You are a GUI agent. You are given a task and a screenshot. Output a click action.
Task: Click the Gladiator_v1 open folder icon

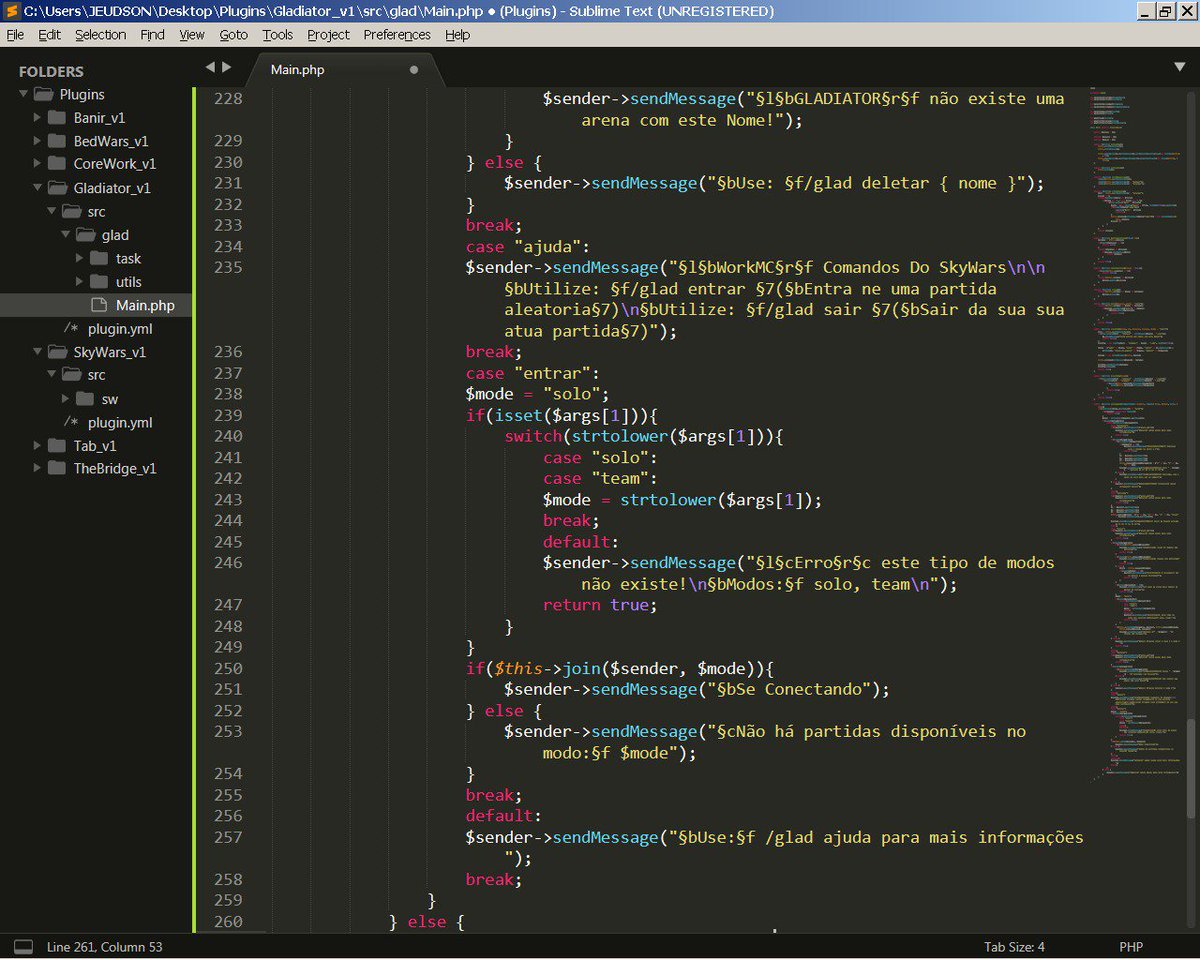pos(57,188)
